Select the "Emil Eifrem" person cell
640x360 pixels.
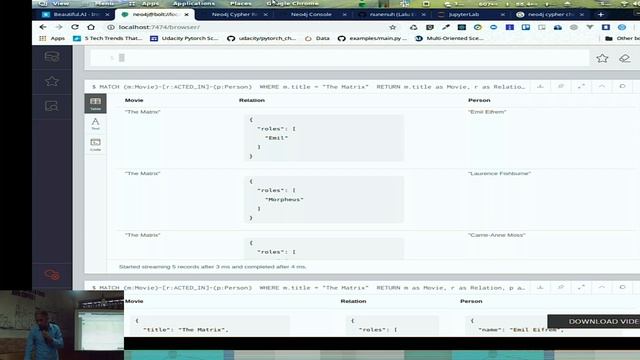487,112
